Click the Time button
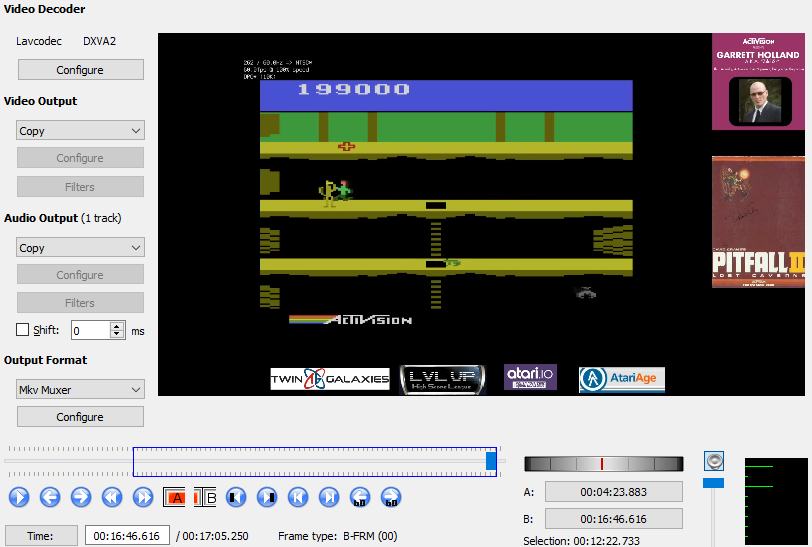 (41, 536)
